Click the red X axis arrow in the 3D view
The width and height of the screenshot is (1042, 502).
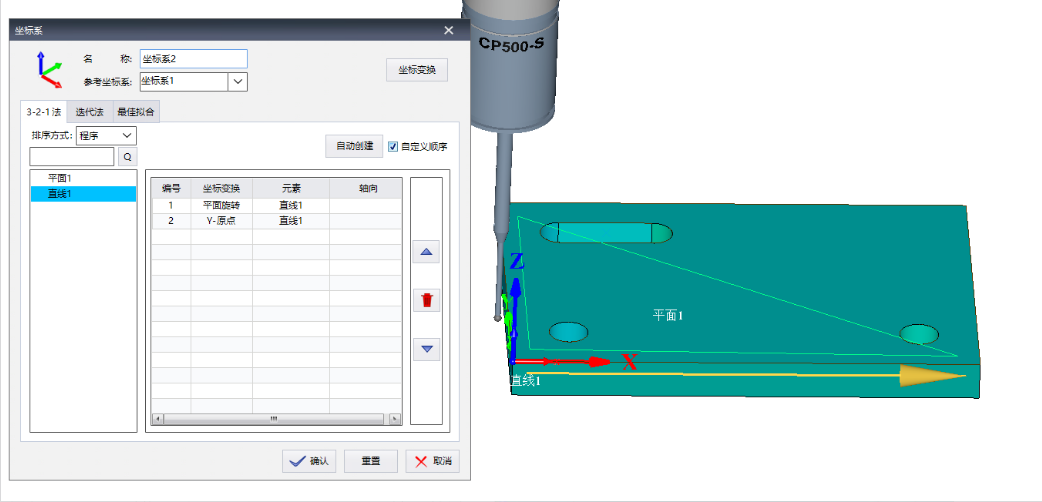coord(563,362)
